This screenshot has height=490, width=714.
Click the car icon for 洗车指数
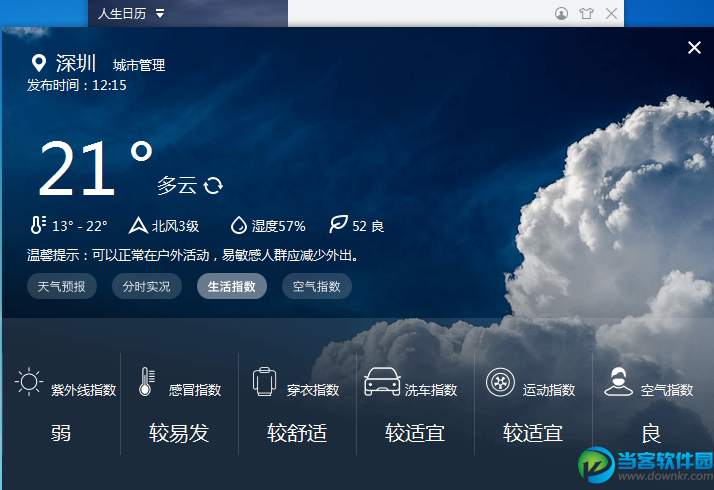(382, 382)
